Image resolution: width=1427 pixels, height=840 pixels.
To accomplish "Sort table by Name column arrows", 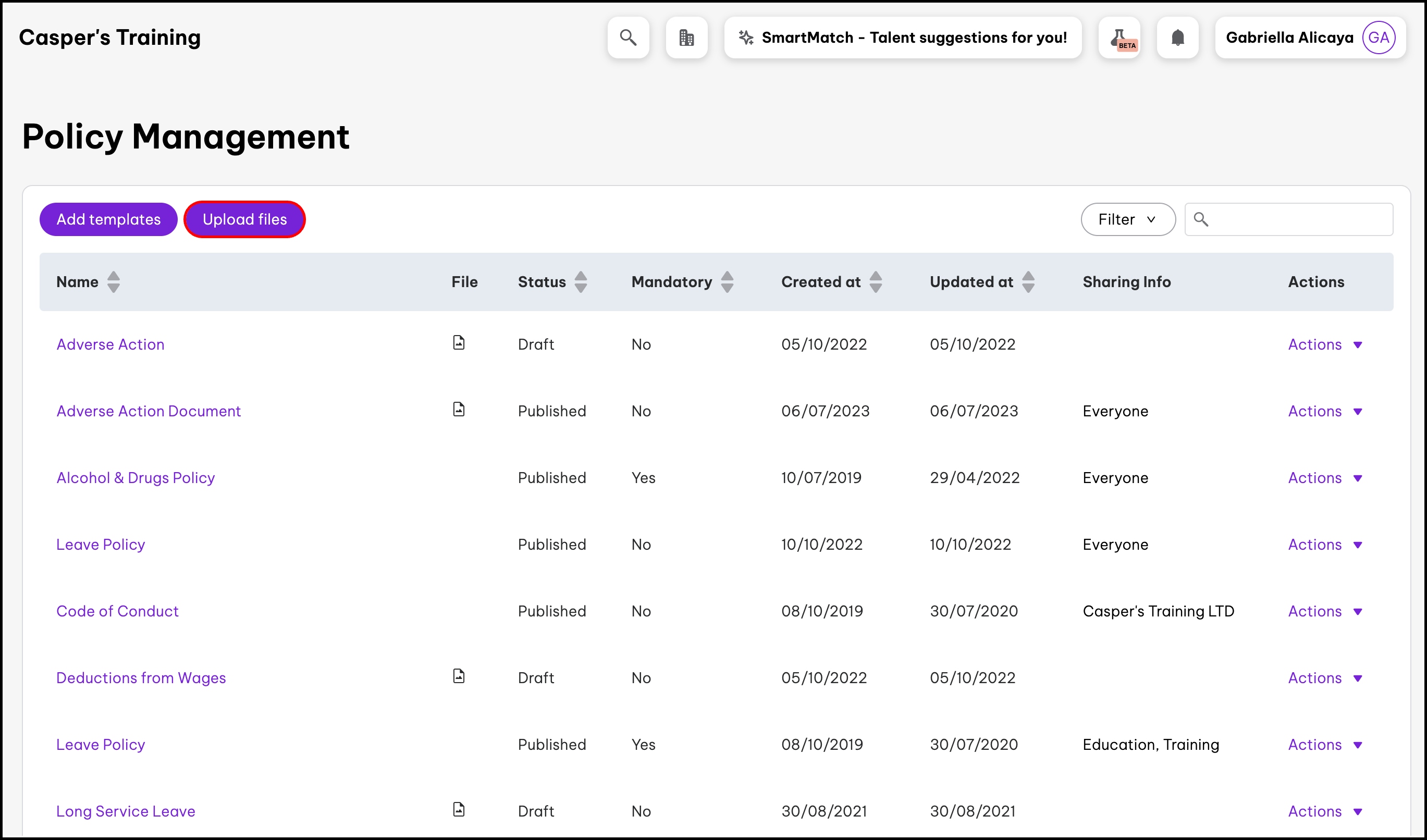I will [x=113, y=282].
